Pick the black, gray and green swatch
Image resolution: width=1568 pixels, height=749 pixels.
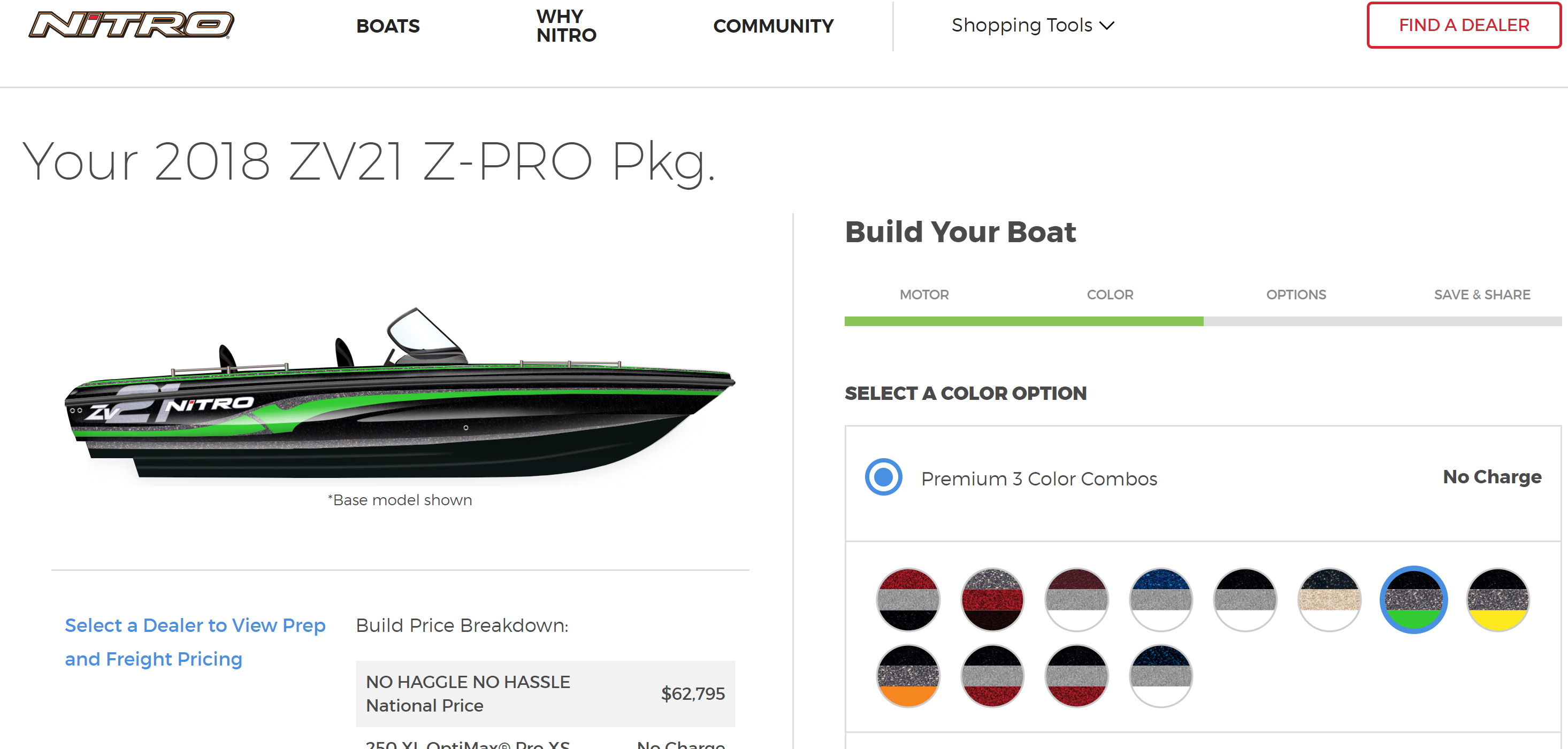click(x=1413, y=599)
